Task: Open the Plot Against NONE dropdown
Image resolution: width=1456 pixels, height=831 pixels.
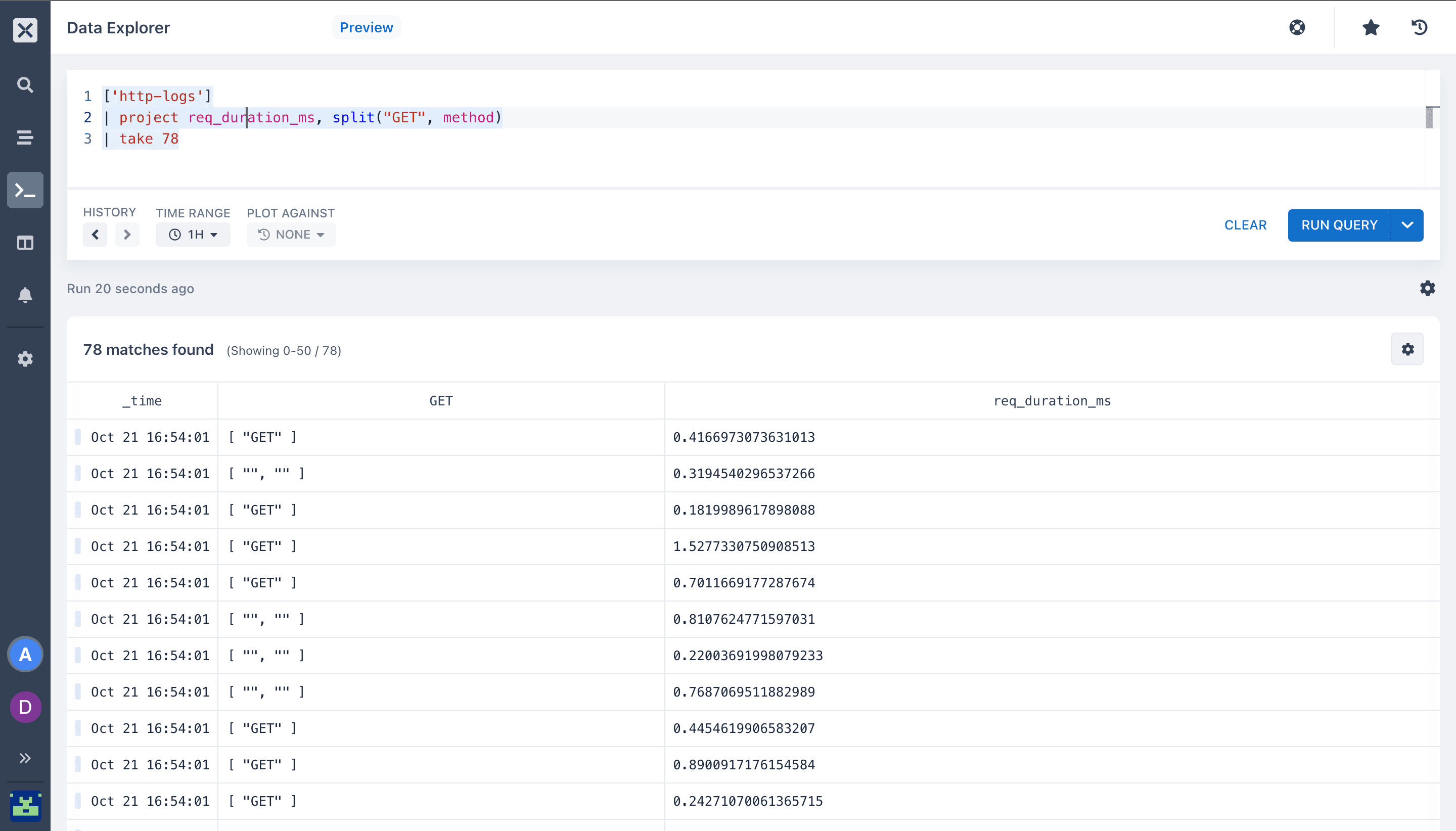Action: (291, 235)
